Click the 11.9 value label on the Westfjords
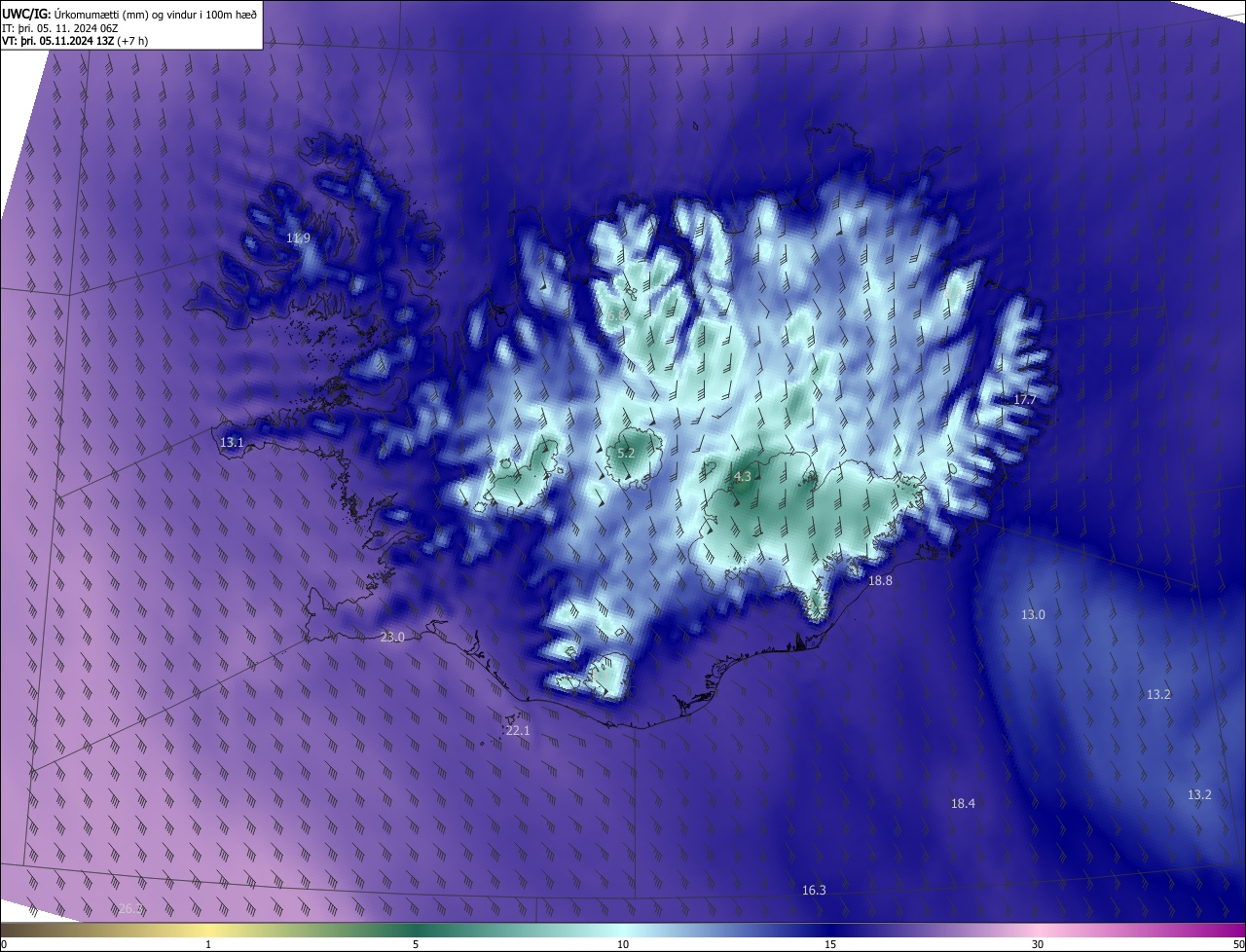Screen dimensions: 1246x952 pyautogui.click(x=298, y=238)
